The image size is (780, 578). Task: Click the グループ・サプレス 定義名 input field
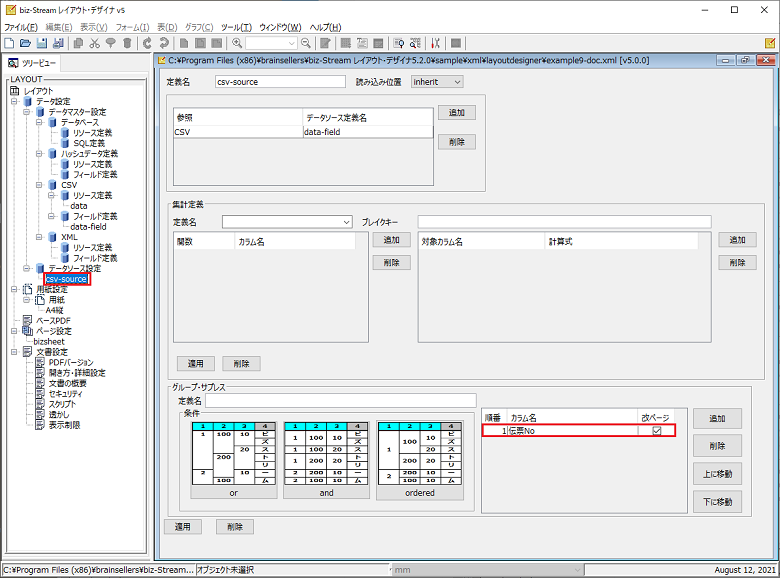tap(341, 400)
